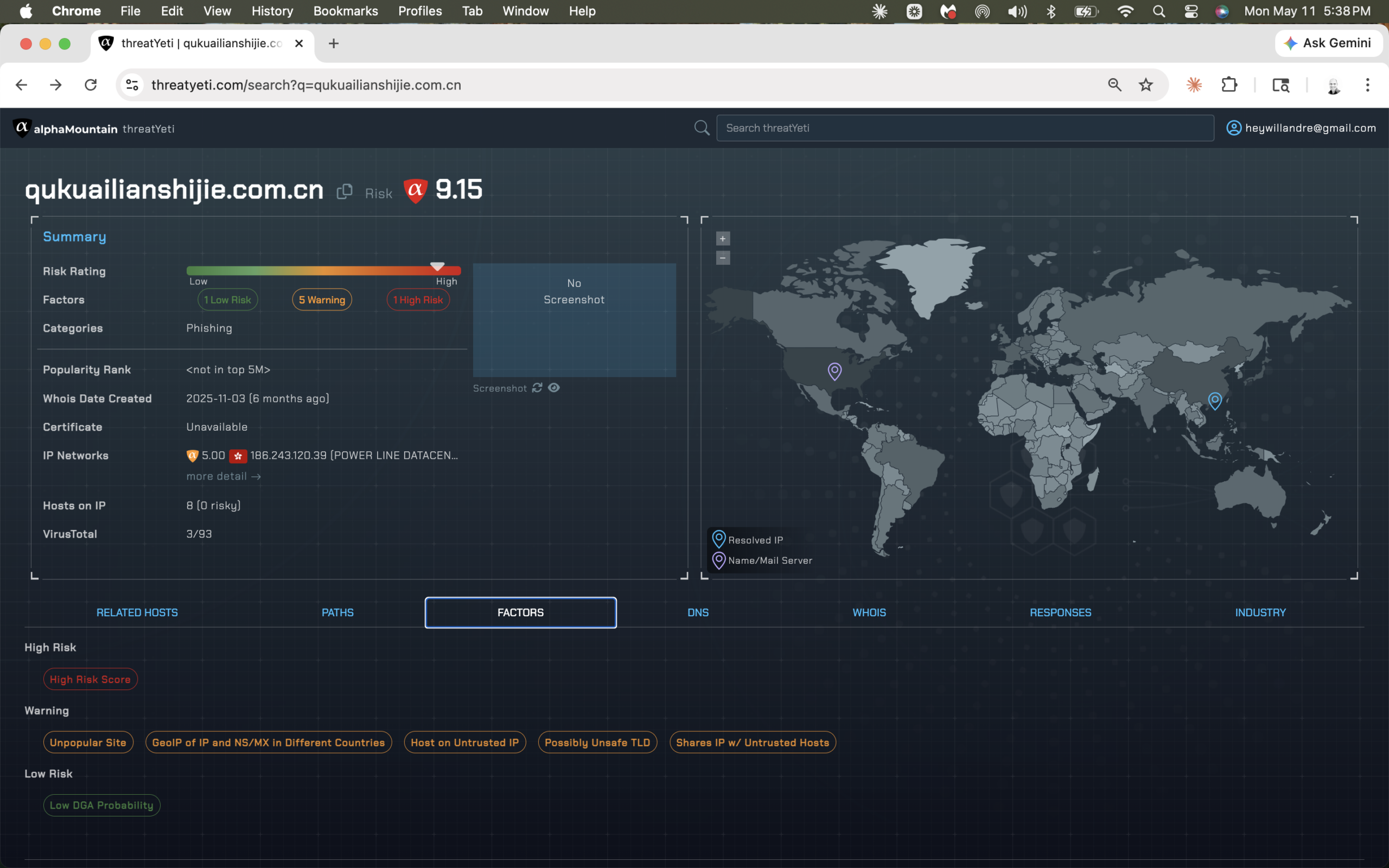Click heywillandre@gmail.com account label
The width and height of the screenshot is (1389, 868).
pyautogui.click(x=1310, y=128)
